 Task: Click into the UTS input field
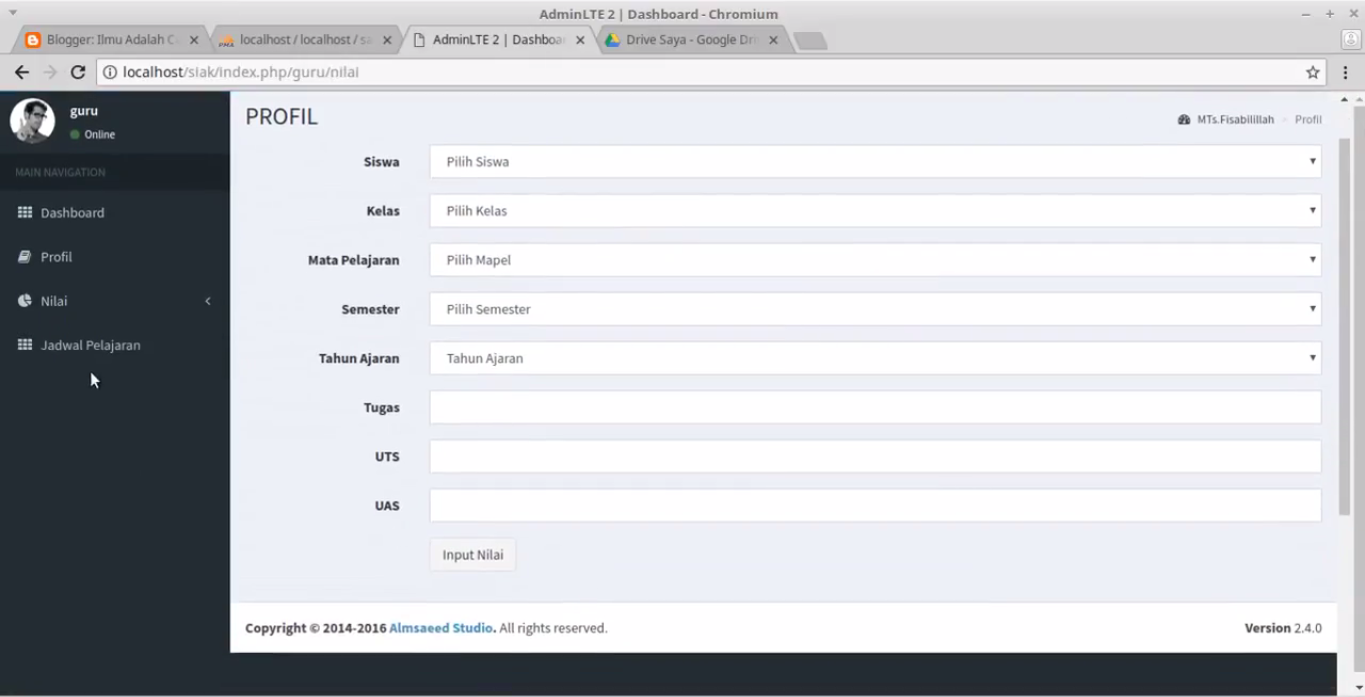[x=875, y=456]
